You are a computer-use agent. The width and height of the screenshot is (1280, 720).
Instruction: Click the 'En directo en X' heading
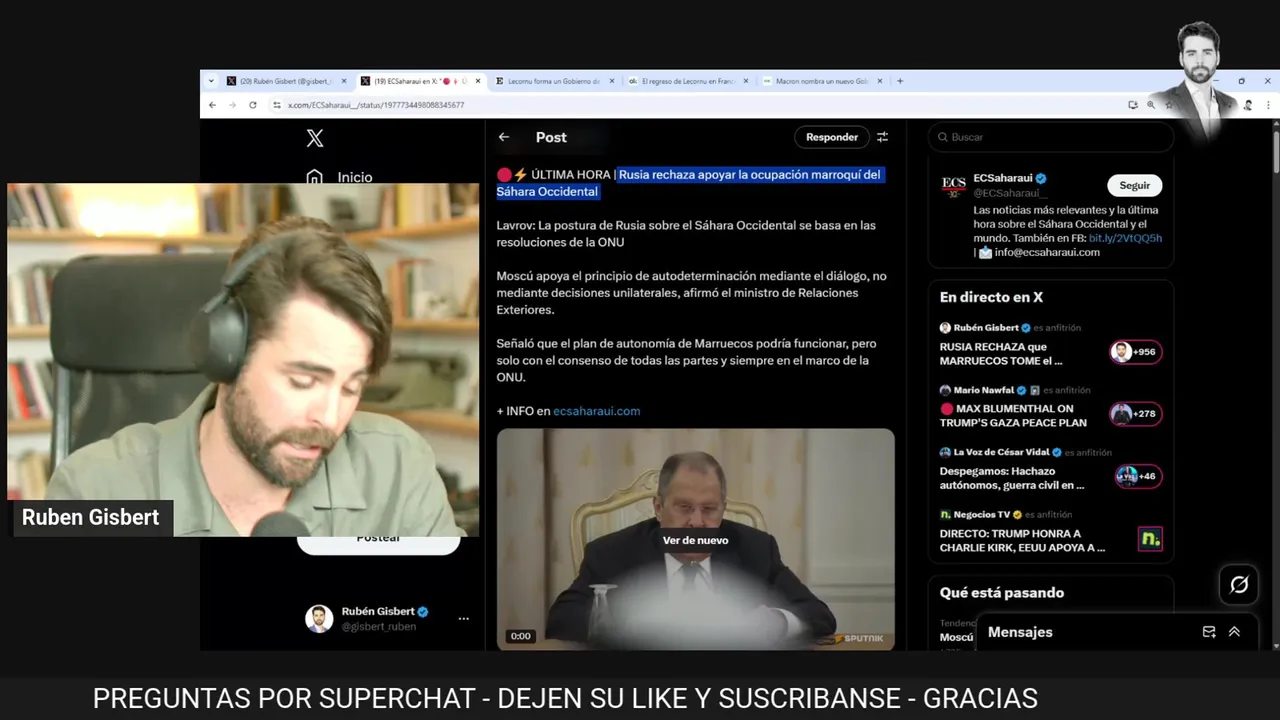coord(991,297)
